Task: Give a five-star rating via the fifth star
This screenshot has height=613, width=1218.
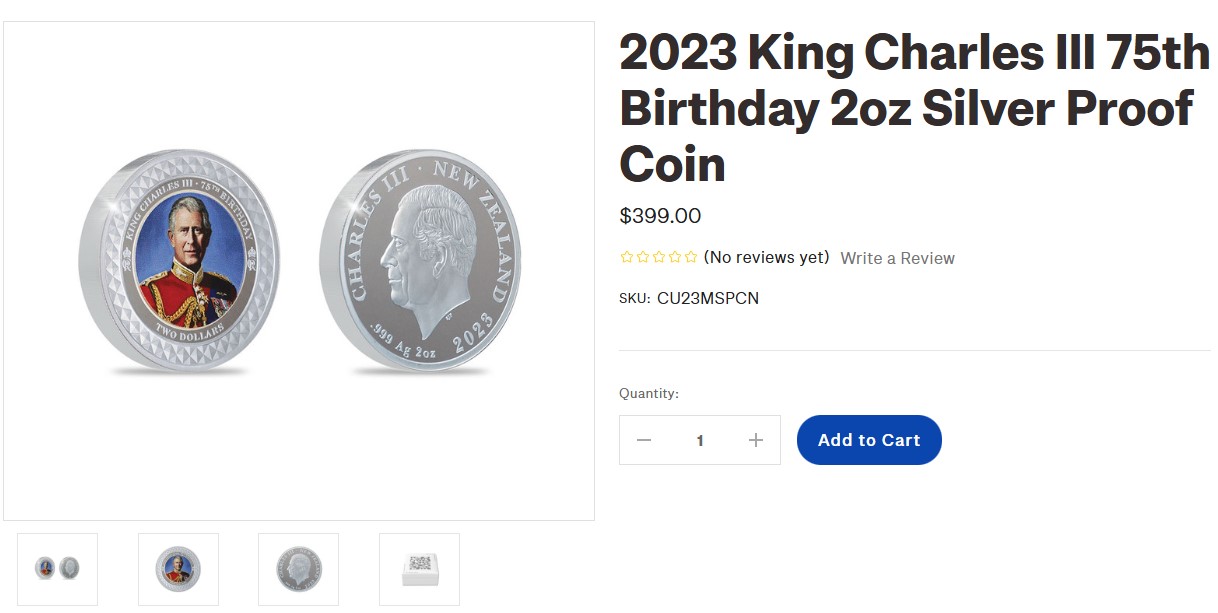Action: (691, 258)
